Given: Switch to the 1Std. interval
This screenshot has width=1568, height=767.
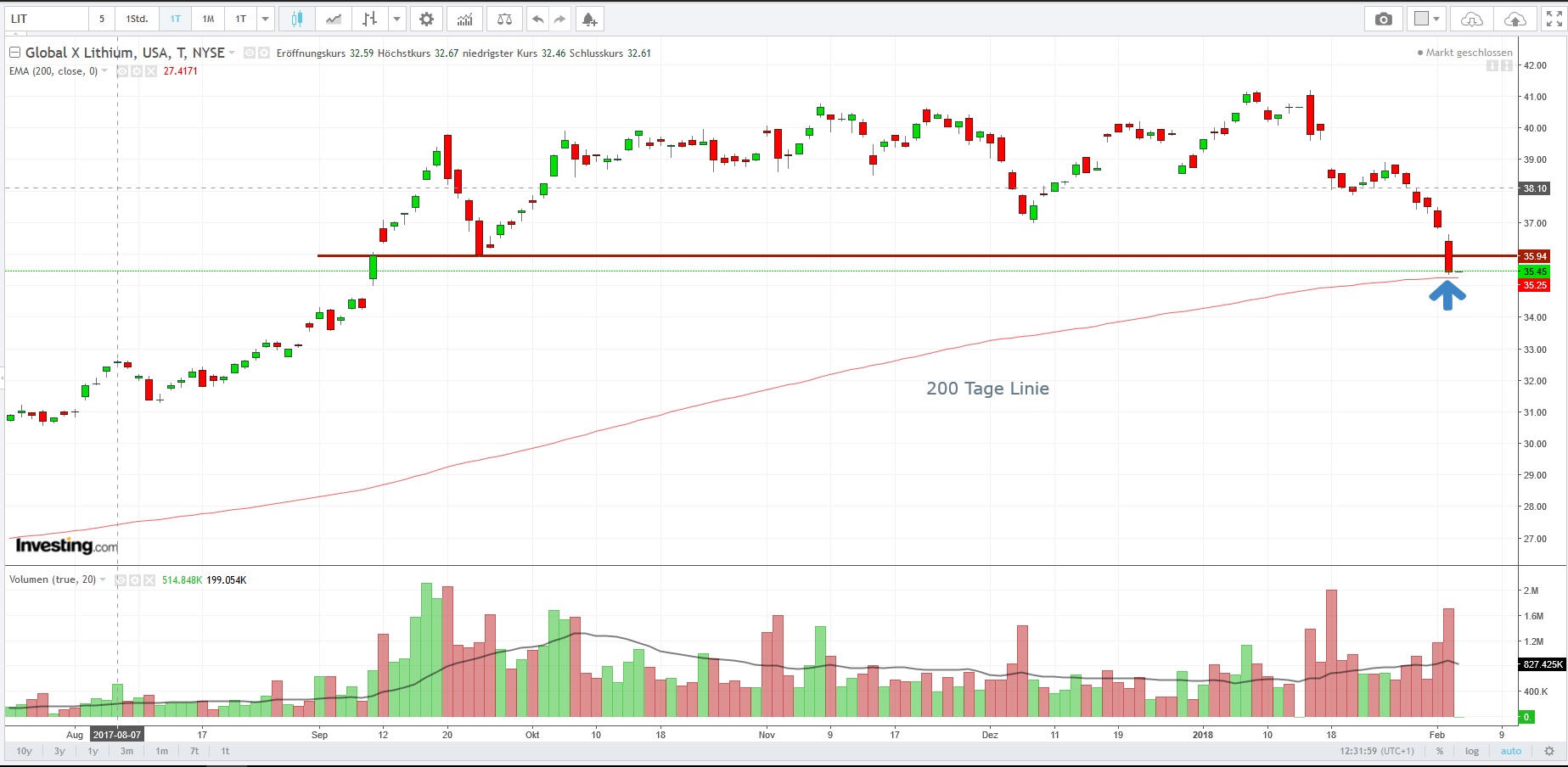Looking at the screenshot, I should 136,18.
